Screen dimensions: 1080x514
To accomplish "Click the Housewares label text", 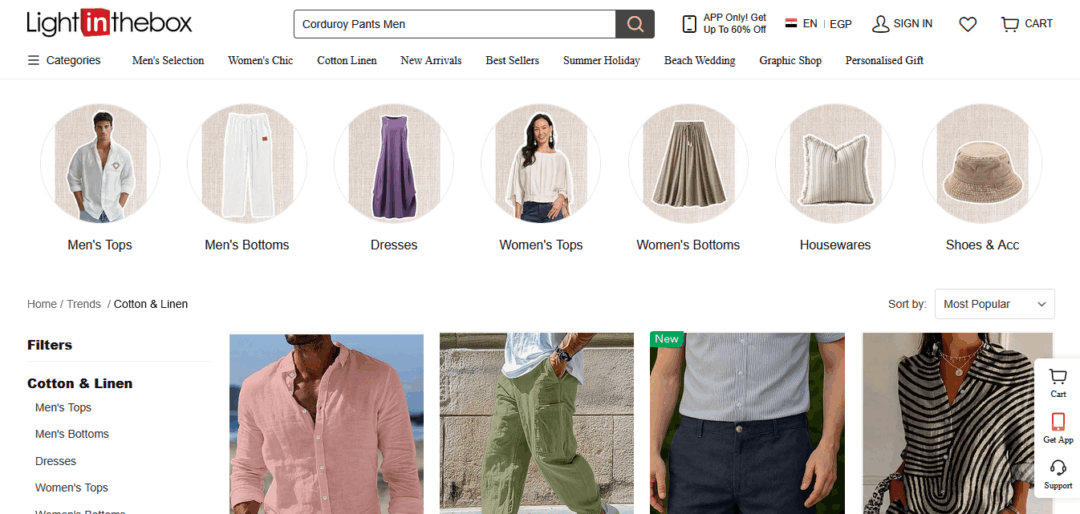I will [835, 245].
